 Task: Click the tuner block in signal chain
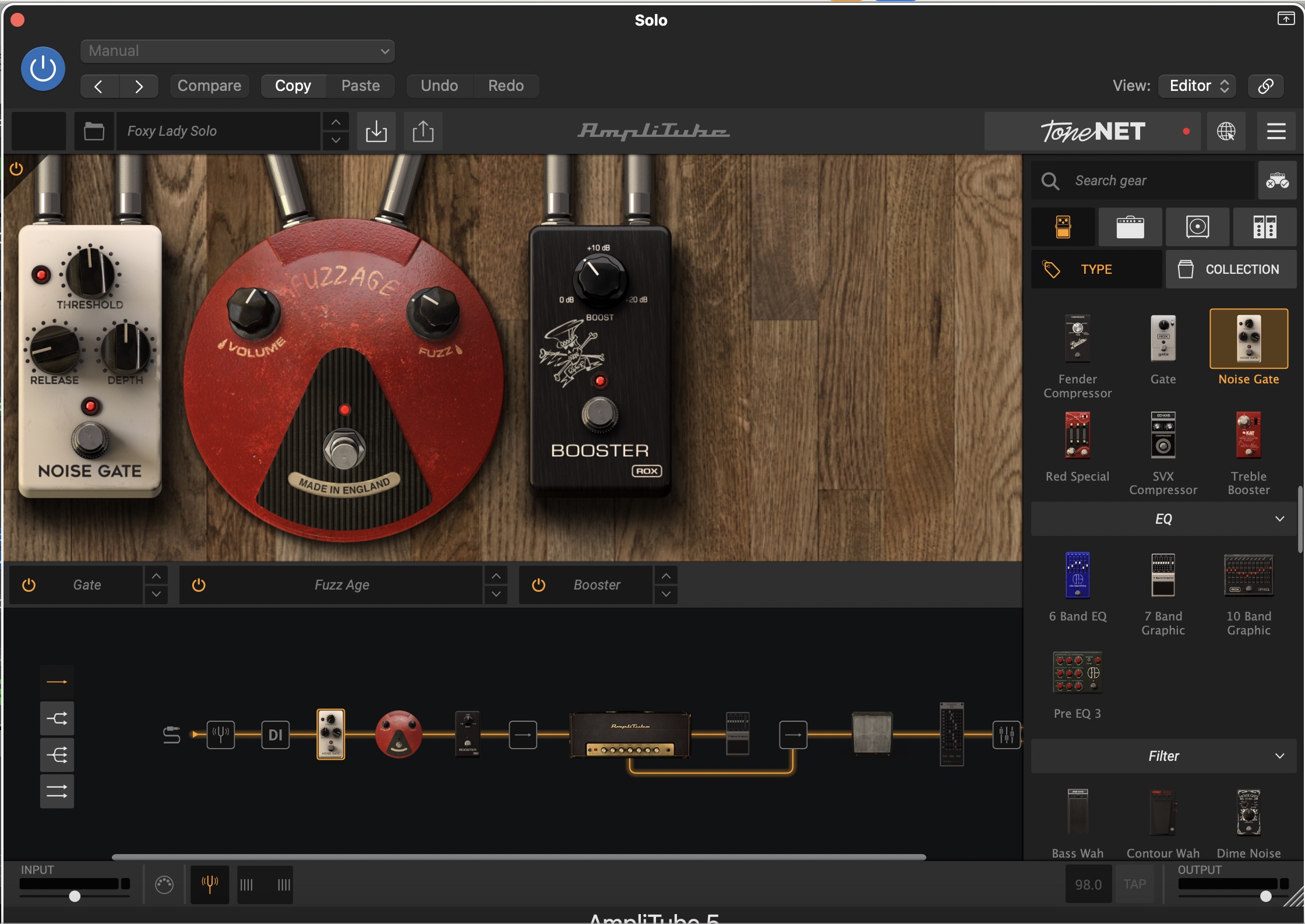tap(221, 735)
